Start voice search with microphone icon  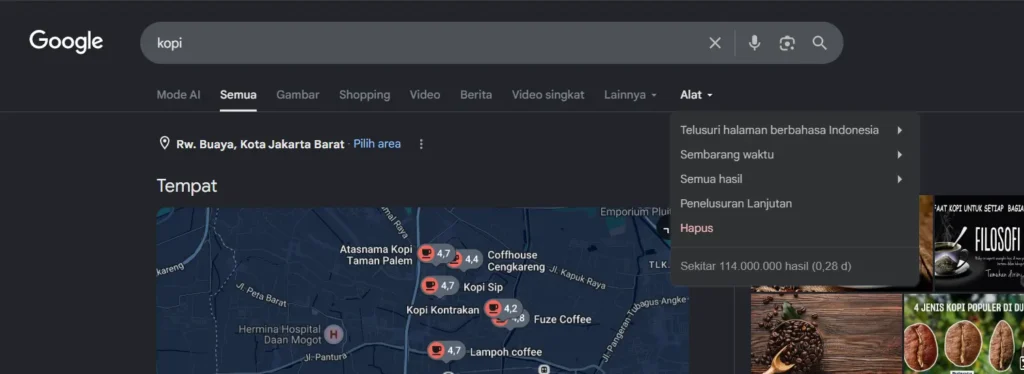(754, 43)
